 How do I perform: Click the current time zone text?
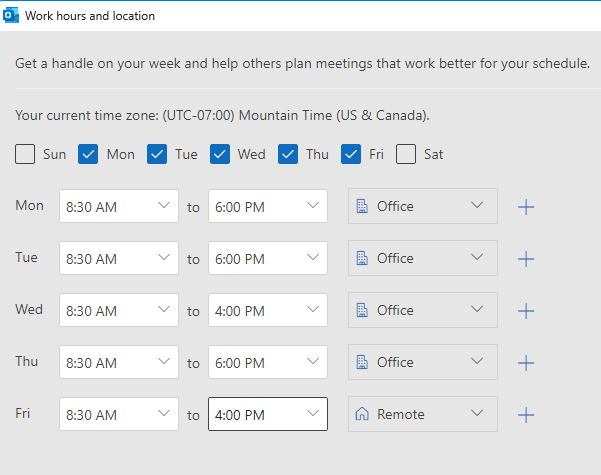pos(222,115)
